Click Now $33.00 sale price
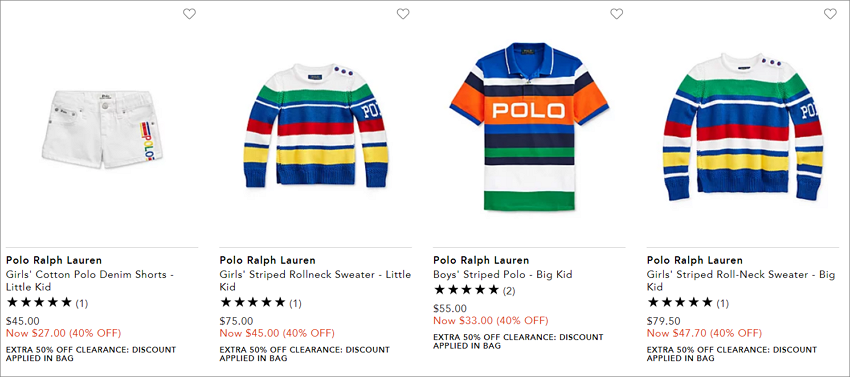 [x=491, y=320]
